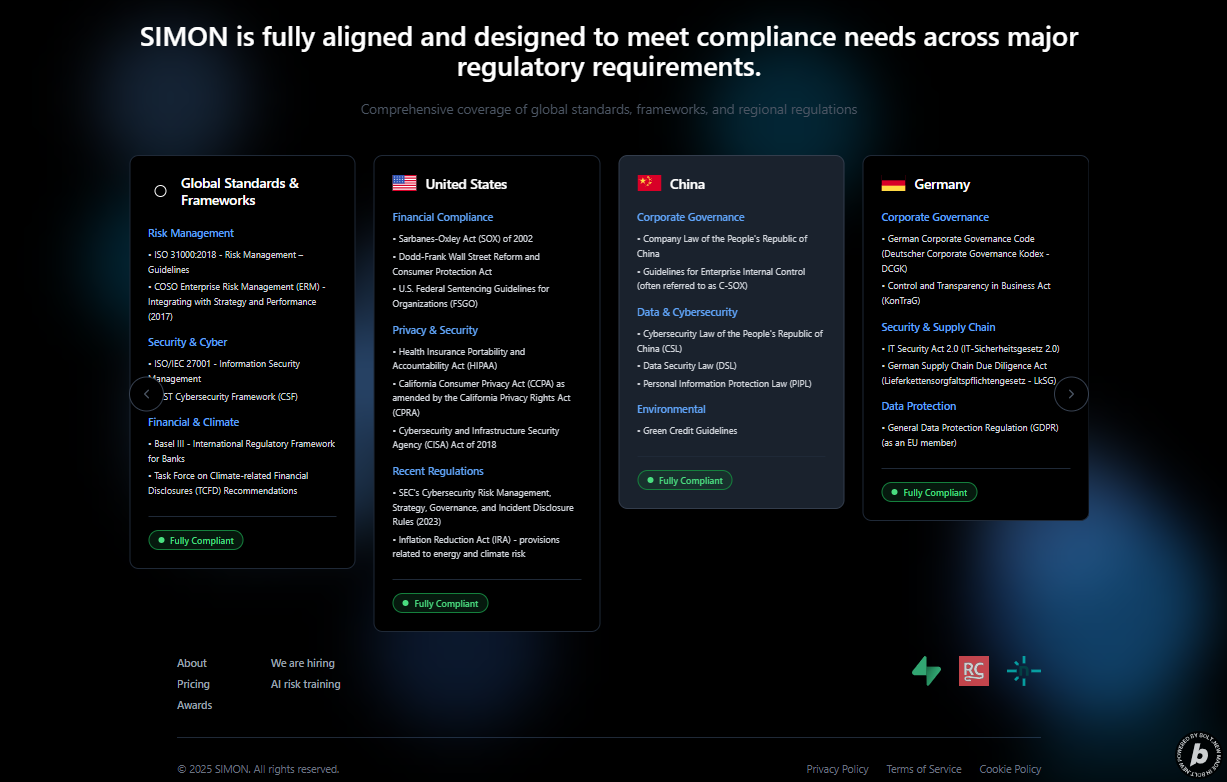This screenshot has height=782, width=1227.
Task: Click the Basel III framework item
Action: coord(242,451)
